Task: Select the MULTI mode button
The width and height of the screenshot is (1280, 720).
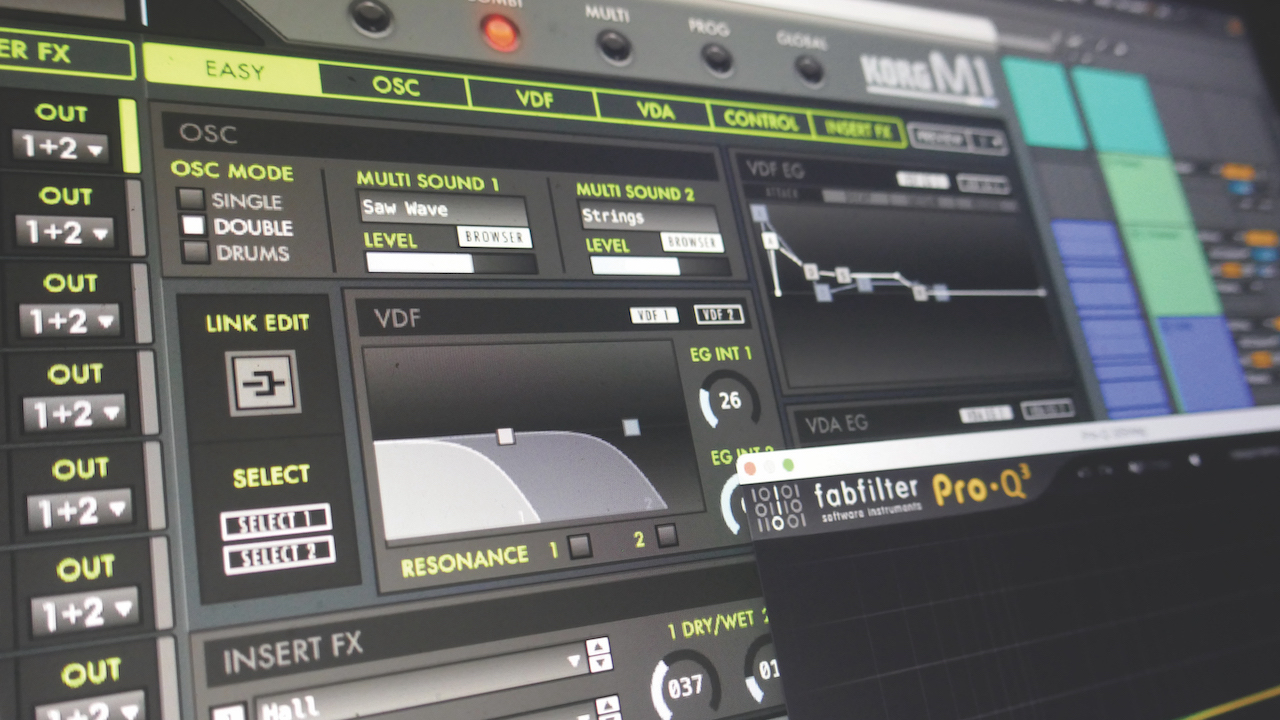Action: click(x=614, y=46)
